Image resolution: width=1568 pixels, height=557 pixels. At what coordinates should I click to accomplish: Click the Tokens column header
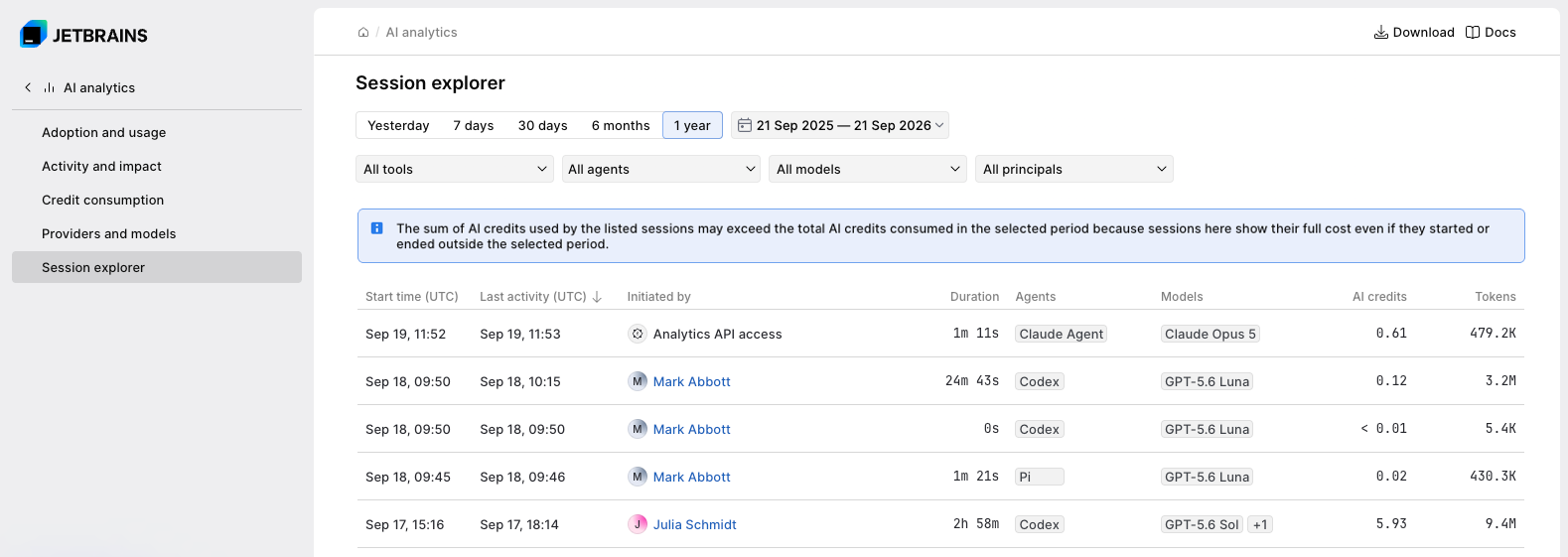1496,296
